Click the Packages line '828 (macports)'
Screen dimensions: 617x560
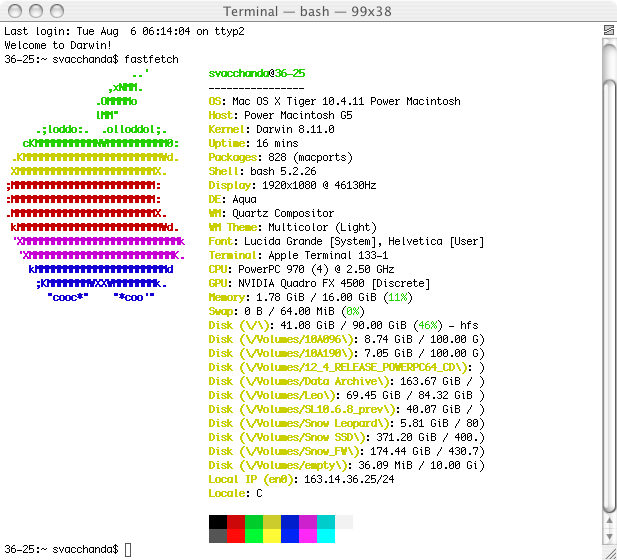coord(281,157)
